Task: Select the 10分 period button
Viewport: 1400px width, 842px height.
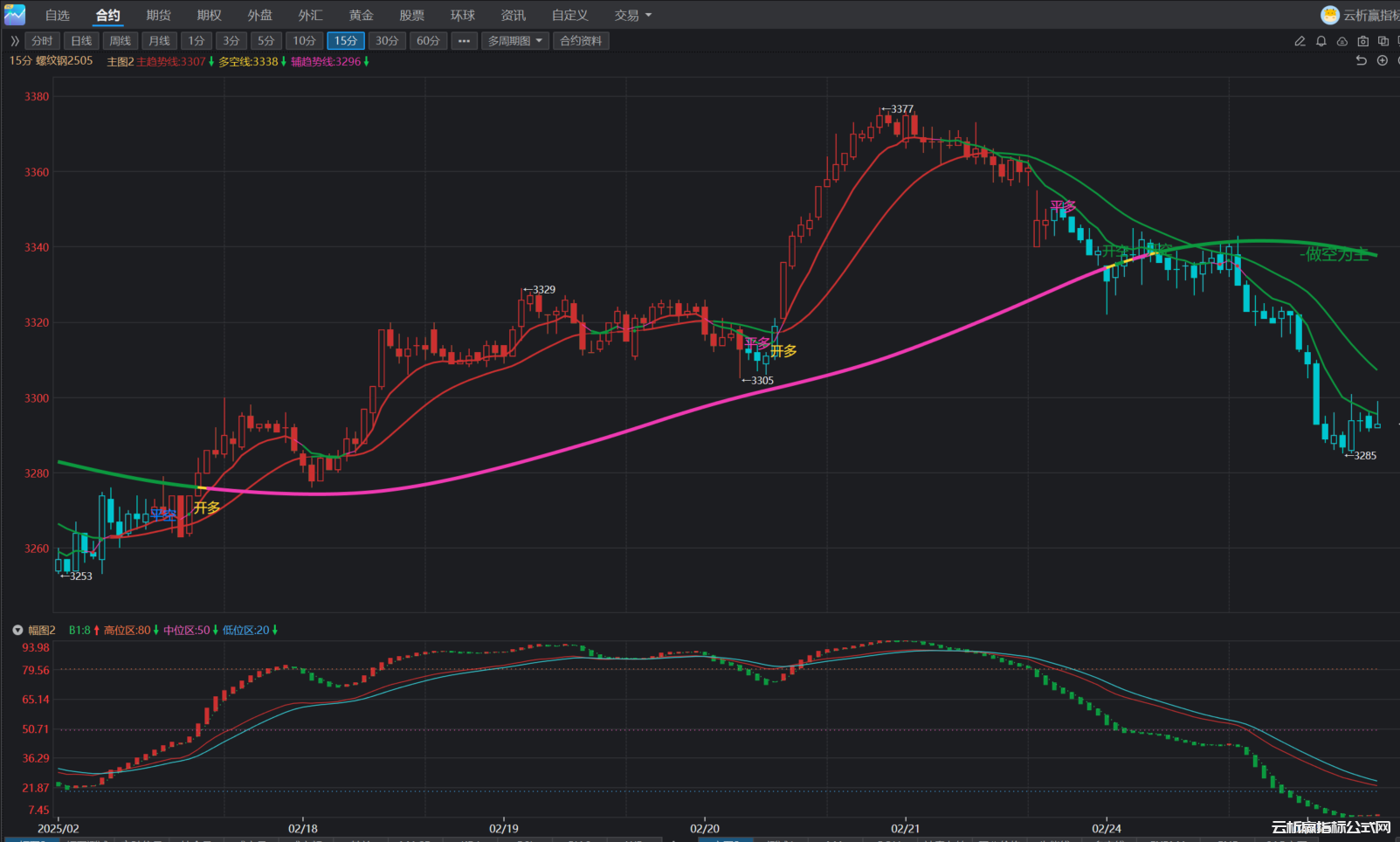Action: coord(304,41)
